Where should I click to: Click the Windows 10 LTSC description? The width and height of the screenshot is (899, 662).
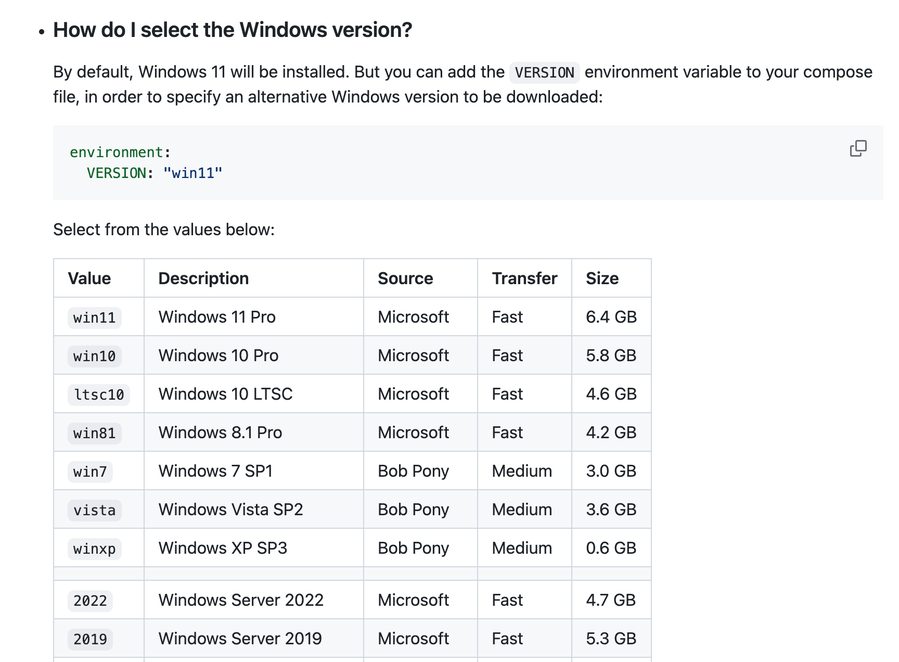[x=225, y=394]
